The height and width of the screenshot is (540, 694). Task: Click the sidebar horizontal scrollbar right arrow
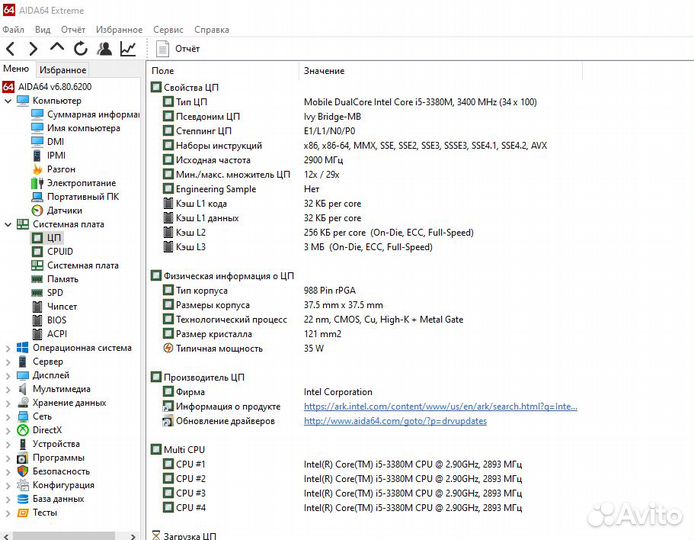(x=133, y=536)
